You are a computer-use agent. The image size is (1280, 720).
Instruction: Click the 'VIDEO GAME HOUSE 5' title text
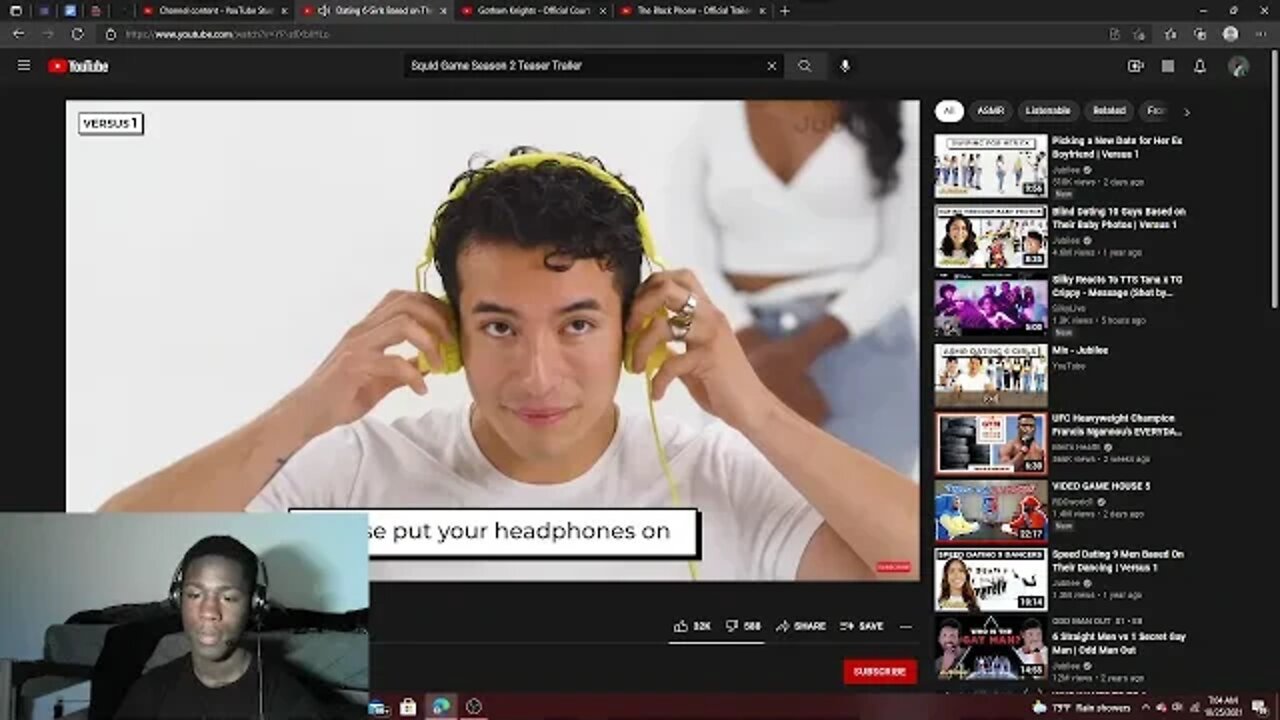[1101, 486]
